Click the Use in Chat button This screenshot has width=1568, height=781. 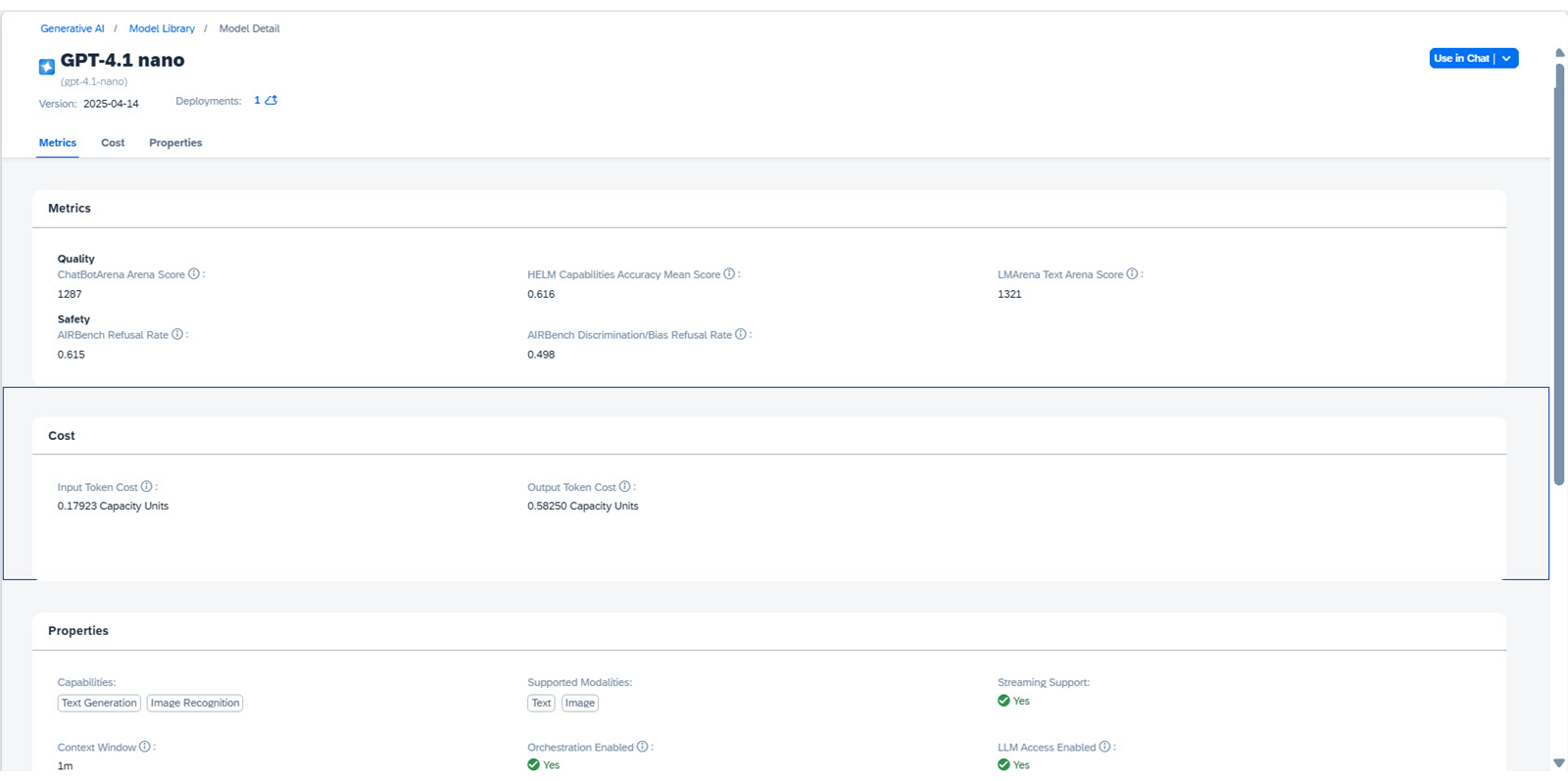(1461, 59)
